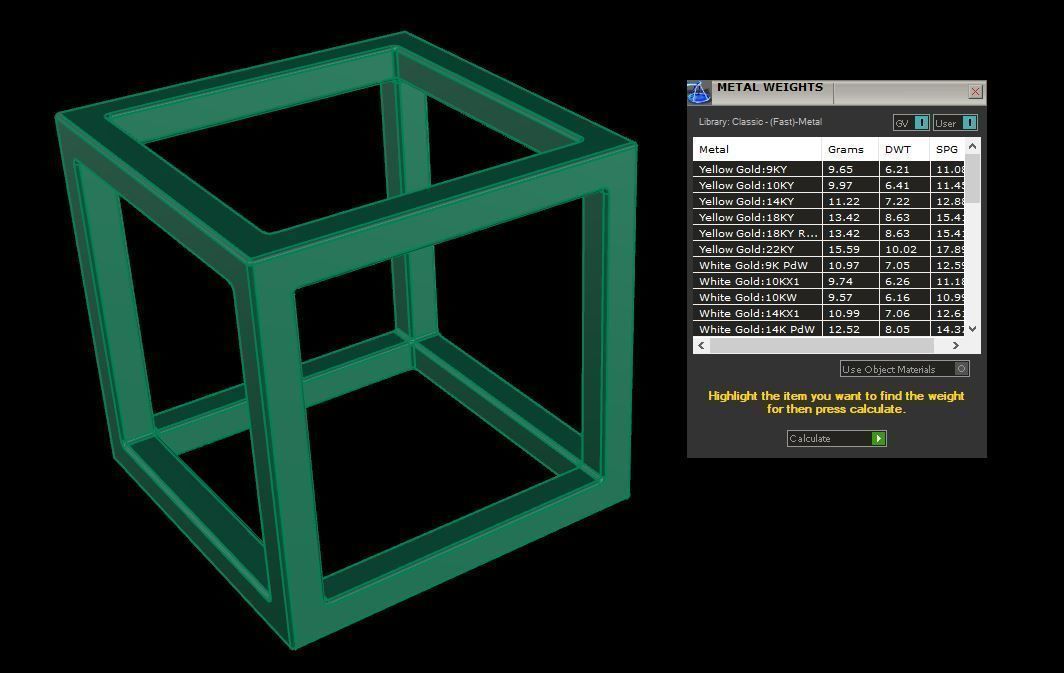Screen dimensions: 1064x673
Task: Click the DWT column header
Action: (905, 149)
